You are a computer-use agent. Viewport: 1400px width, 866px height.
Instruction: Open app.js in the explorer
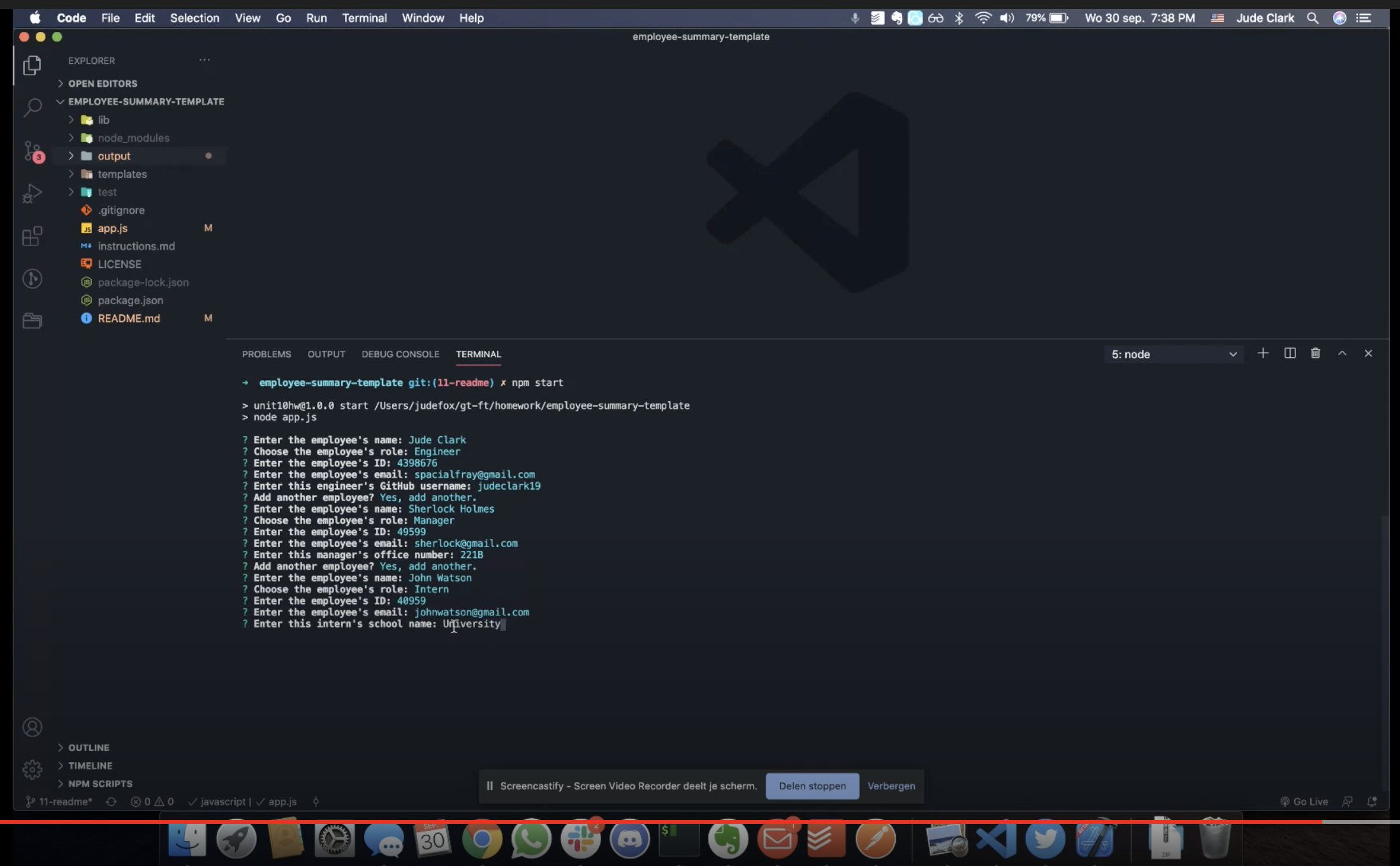pos(113,228)
